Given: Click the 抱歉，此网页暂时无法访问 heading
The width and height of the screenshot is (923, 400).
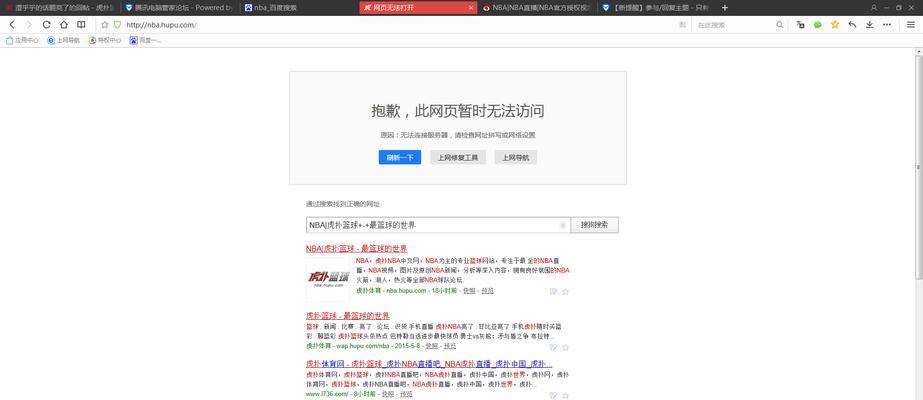Looking at the screenshot, I should pyautogui.click(x=458, y=111).
